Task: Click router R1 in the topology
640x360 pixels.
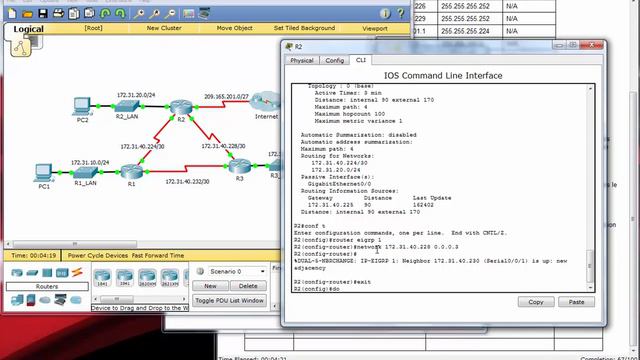Action: [131, 172]
